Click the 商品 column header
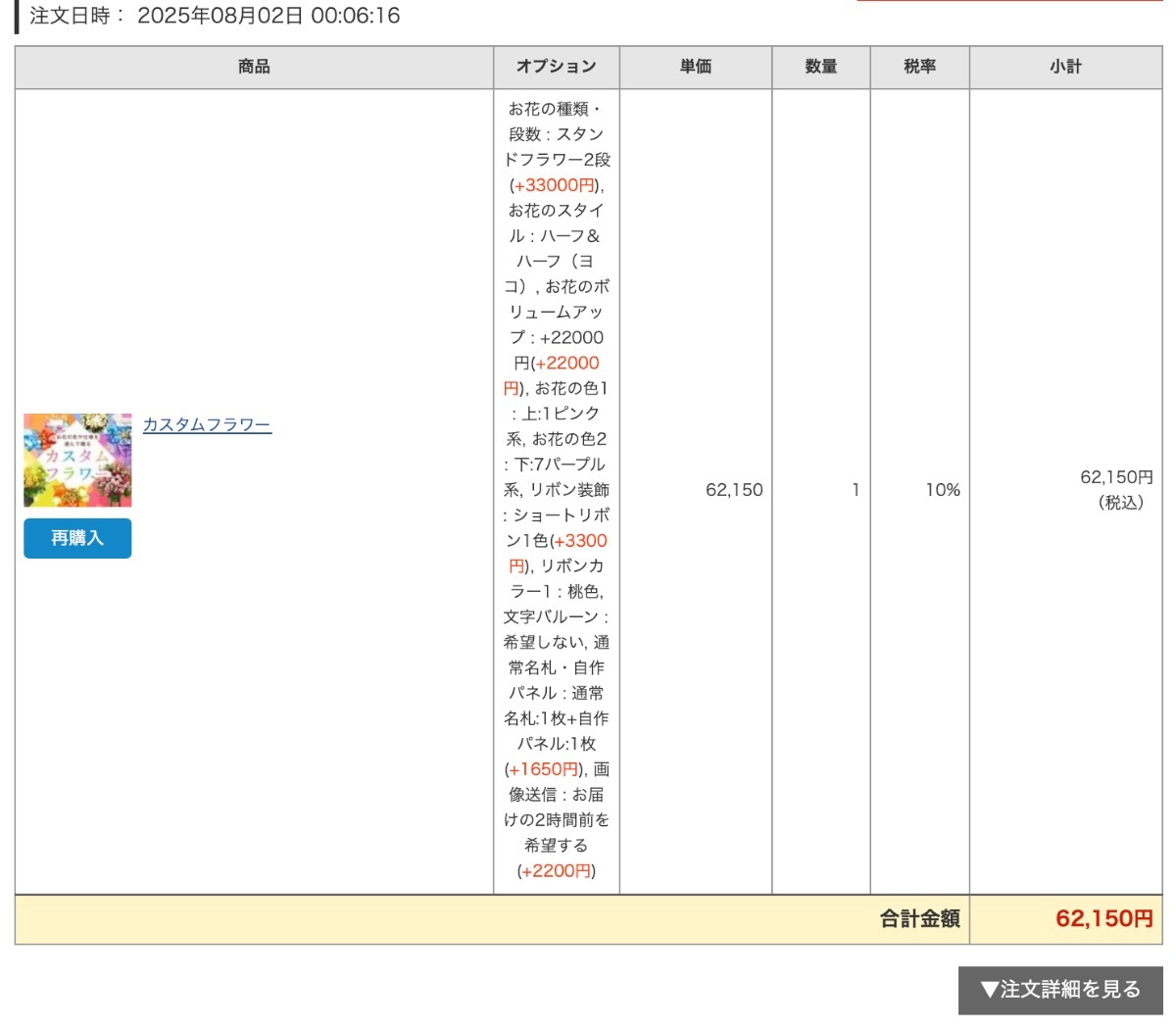1176x1030 pixels. (254, 67)
